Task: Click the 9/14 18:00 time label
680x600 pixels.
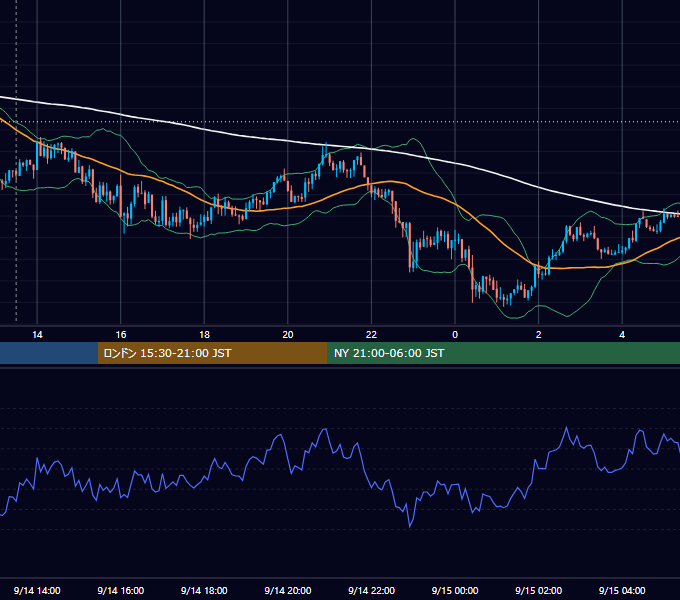Action: [x=204, y=590]
